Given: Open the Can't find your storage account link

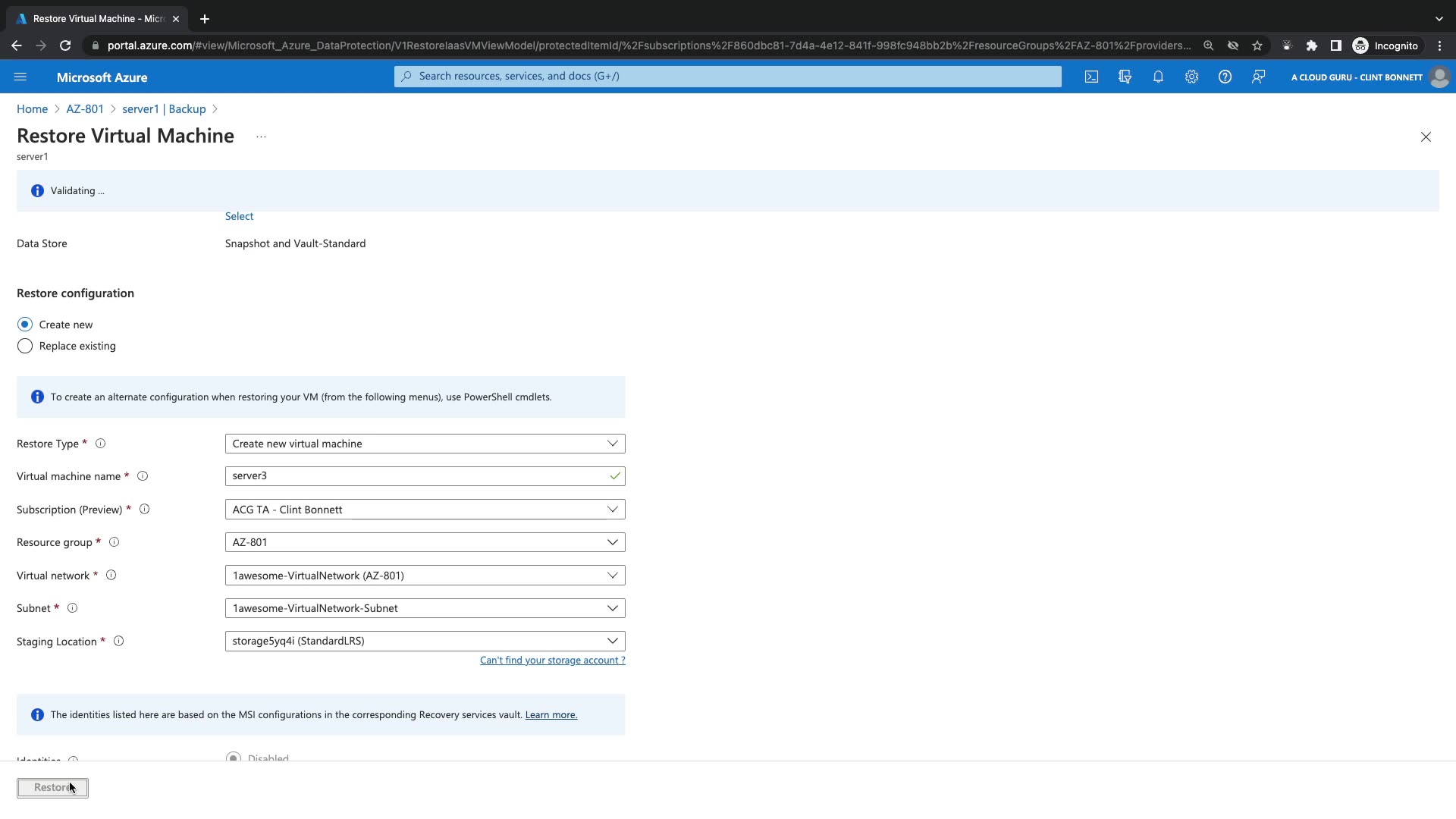Looking at the screenshot, I should (552, 661).
